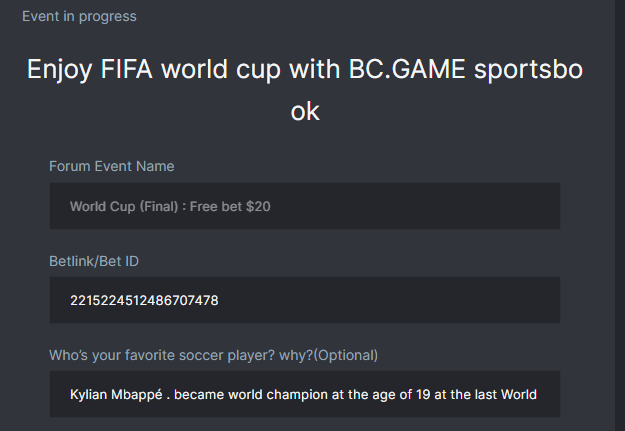Place cursor on bet ID number 2215224512486707478
The width and height of the screenshot is (625, 431).
point(144,300)
